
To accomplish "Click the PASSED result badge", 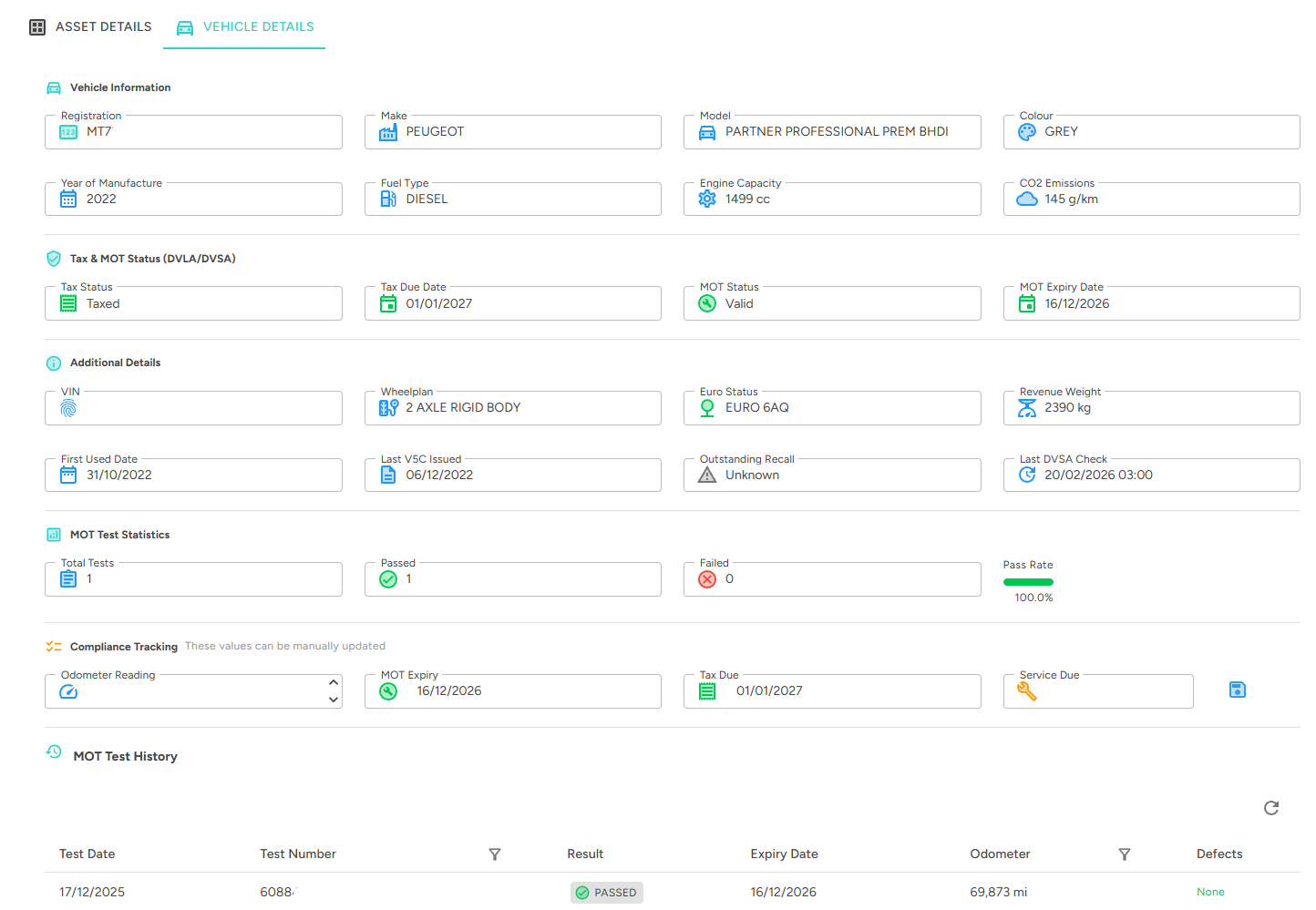I will pyautogui.click(x=607, y=893).
